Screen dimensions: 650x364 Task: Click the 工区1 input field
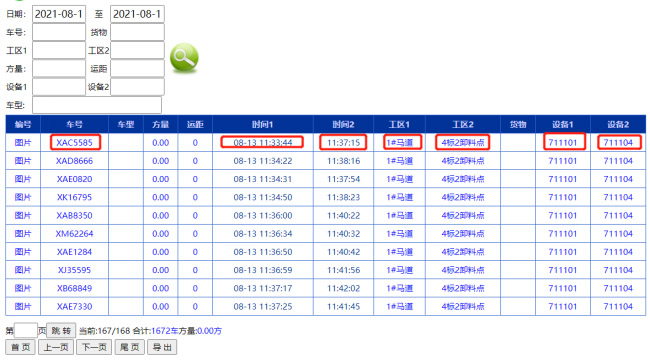coord(59,51)
